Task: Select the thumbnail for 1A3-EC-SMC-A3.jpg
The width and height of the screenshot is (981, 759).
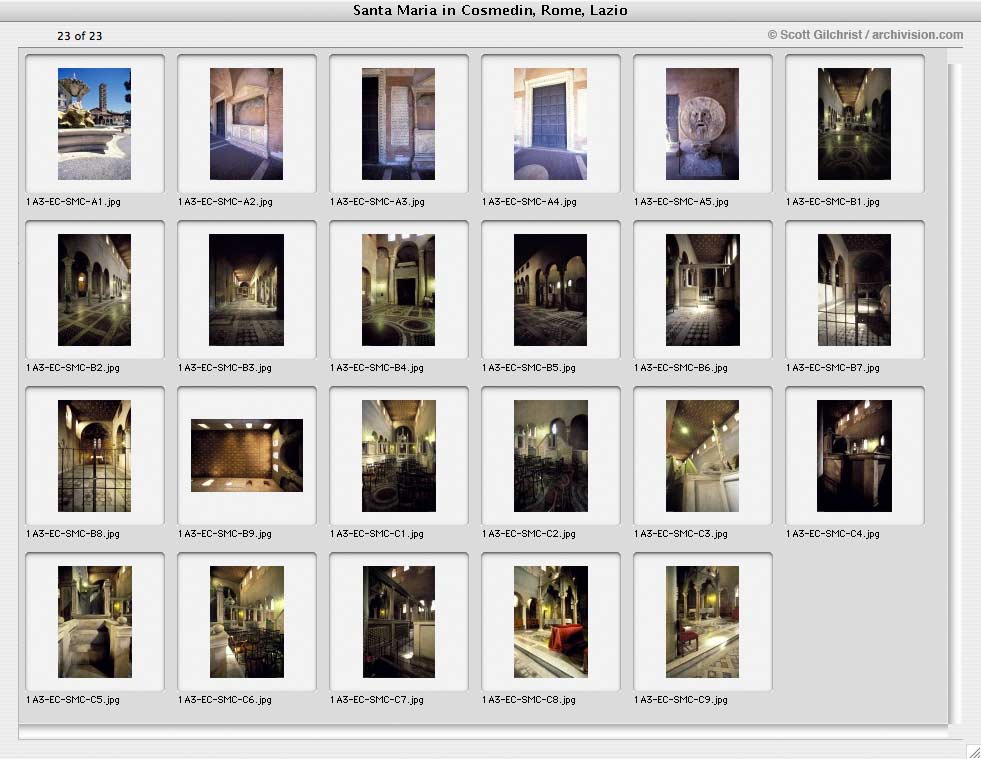Action: pos(399,124)
